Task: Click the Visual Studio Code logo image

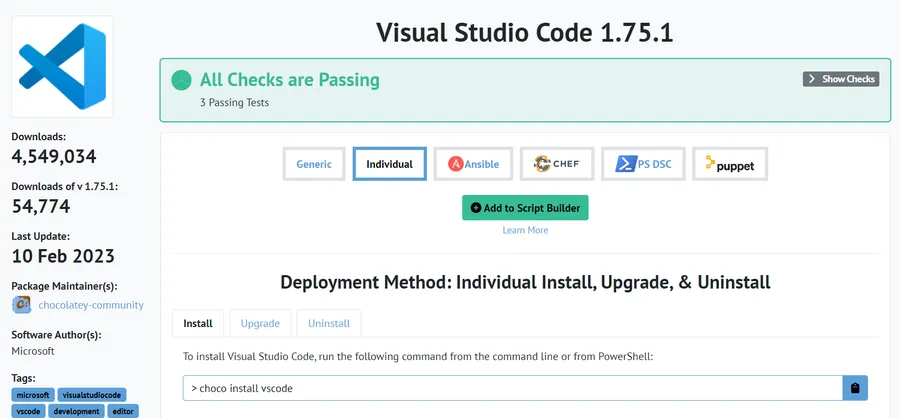Action: click(x=63, y=67)
